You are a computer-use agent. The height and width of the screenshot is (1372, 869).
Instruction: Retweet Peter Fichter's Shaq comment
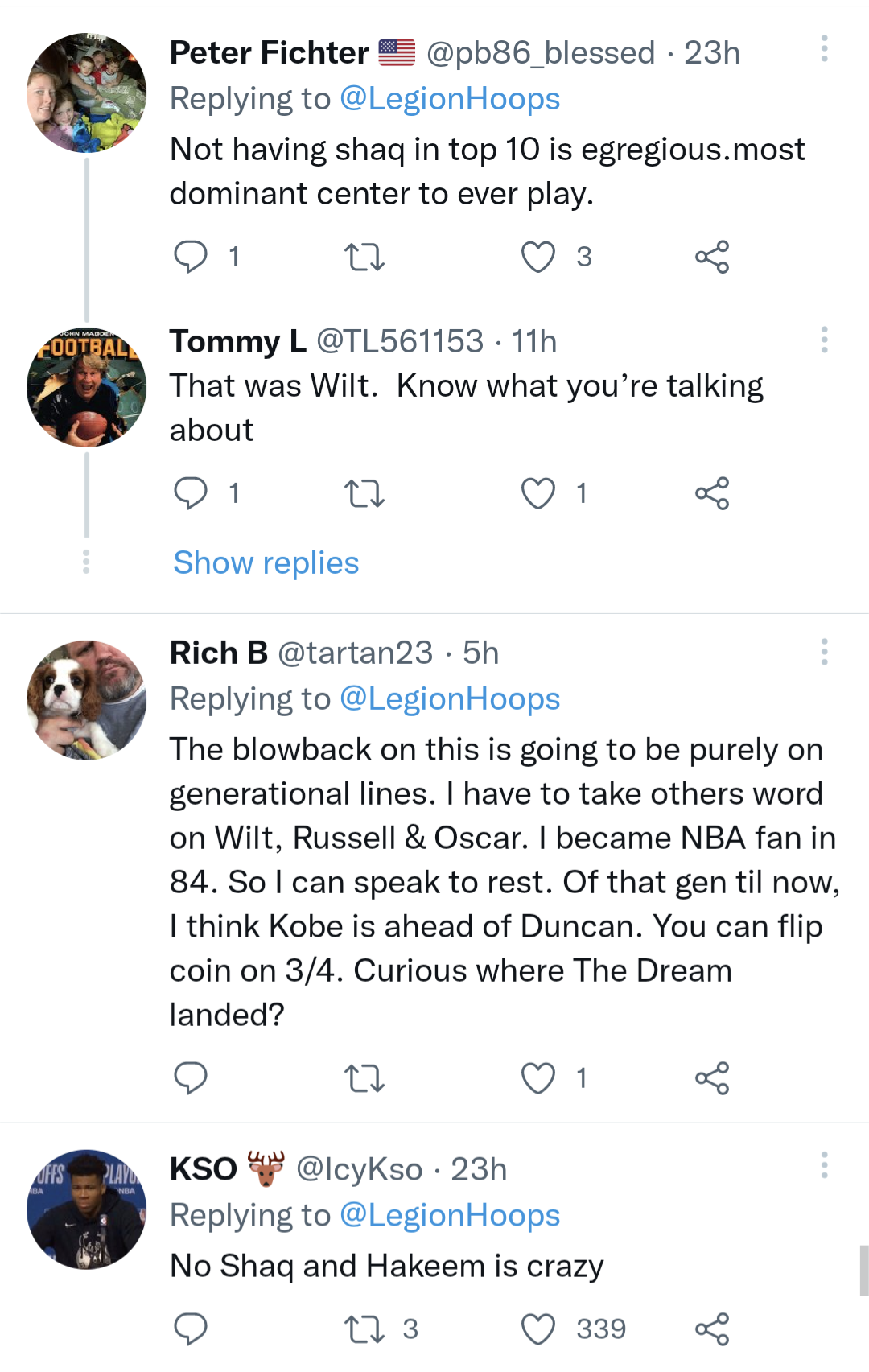(x=364, y=258)
